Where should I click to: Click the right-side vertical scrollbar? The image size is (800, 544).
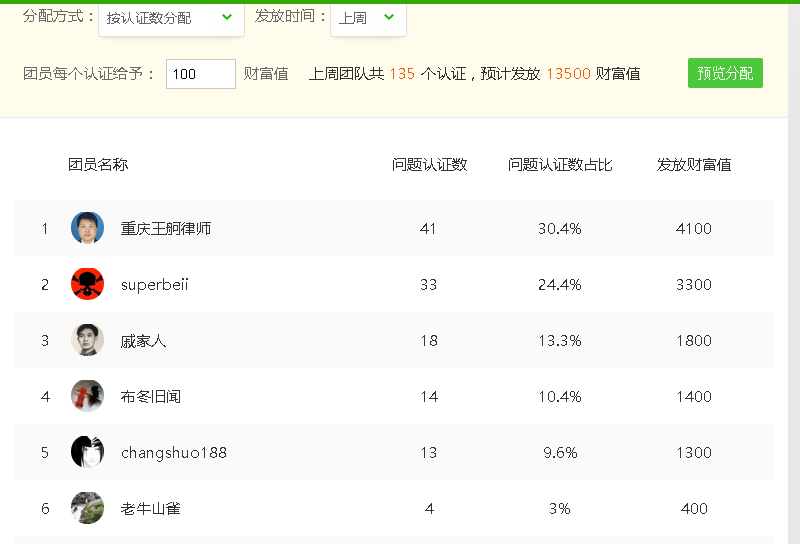[x=794, y=274]
